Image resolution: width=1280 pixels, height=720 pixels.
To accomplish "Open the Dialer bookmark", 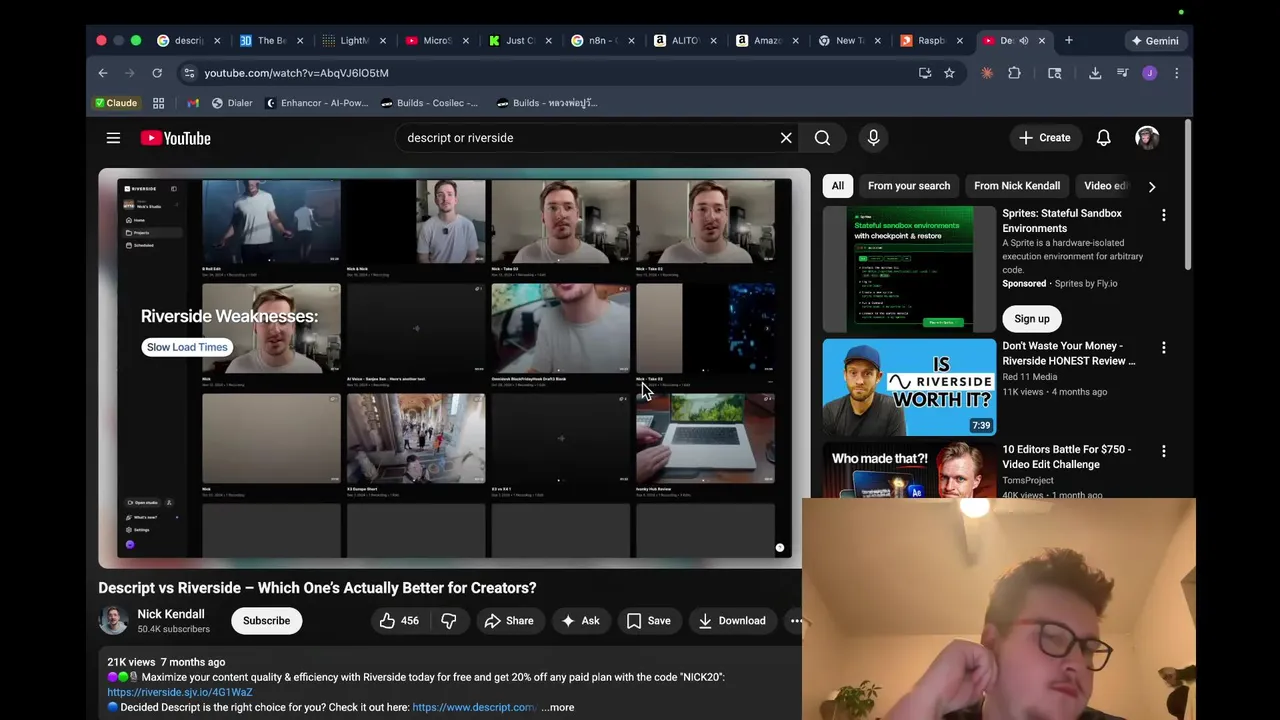I will (x=232, y=103).
